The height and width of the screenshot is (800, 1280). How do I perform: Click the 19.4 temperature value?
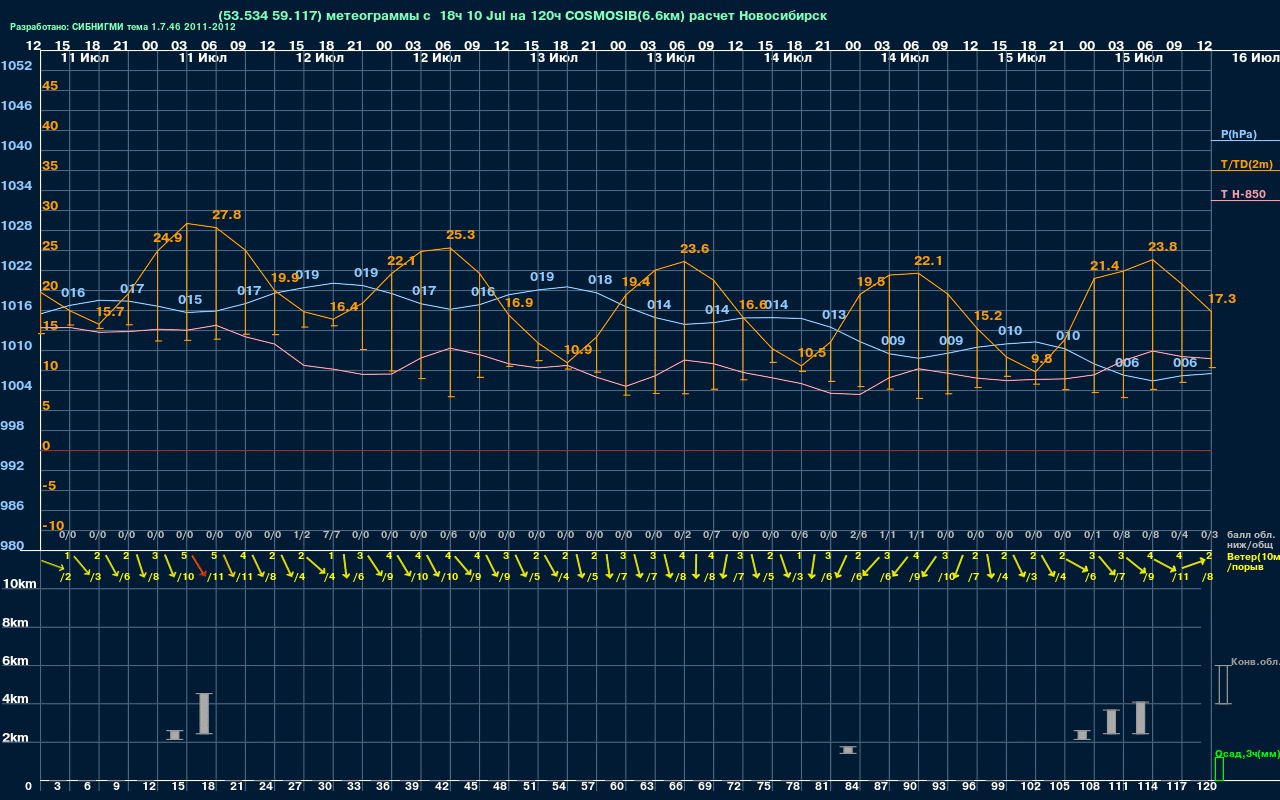(636, 282)
